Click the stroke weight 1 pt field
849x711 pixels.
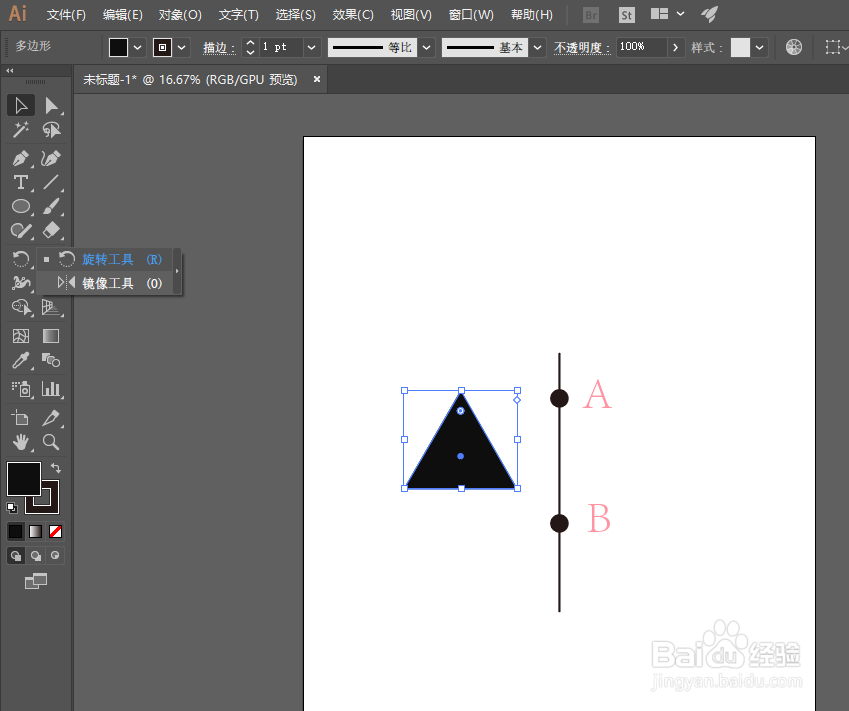pyautogui.click(x=280, y=47)
